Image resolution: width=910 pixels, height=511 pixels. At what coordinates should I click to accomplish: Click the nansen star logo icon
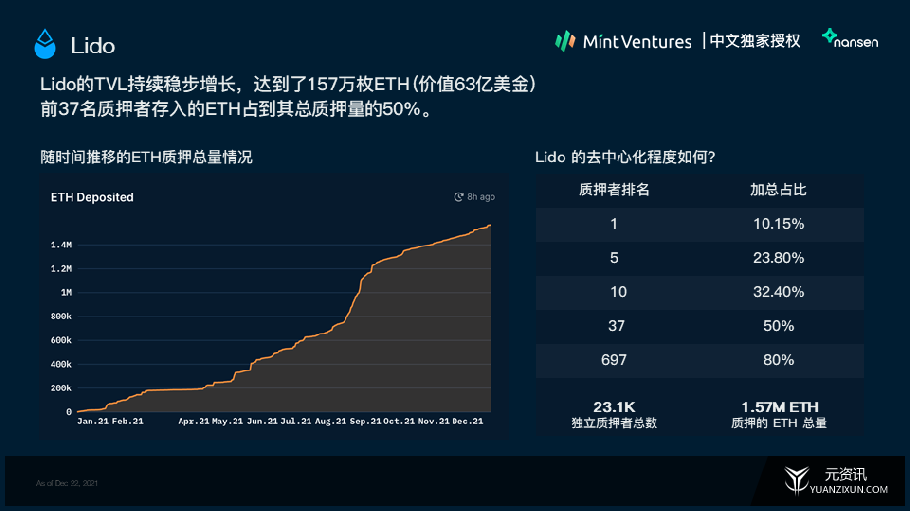829,36
